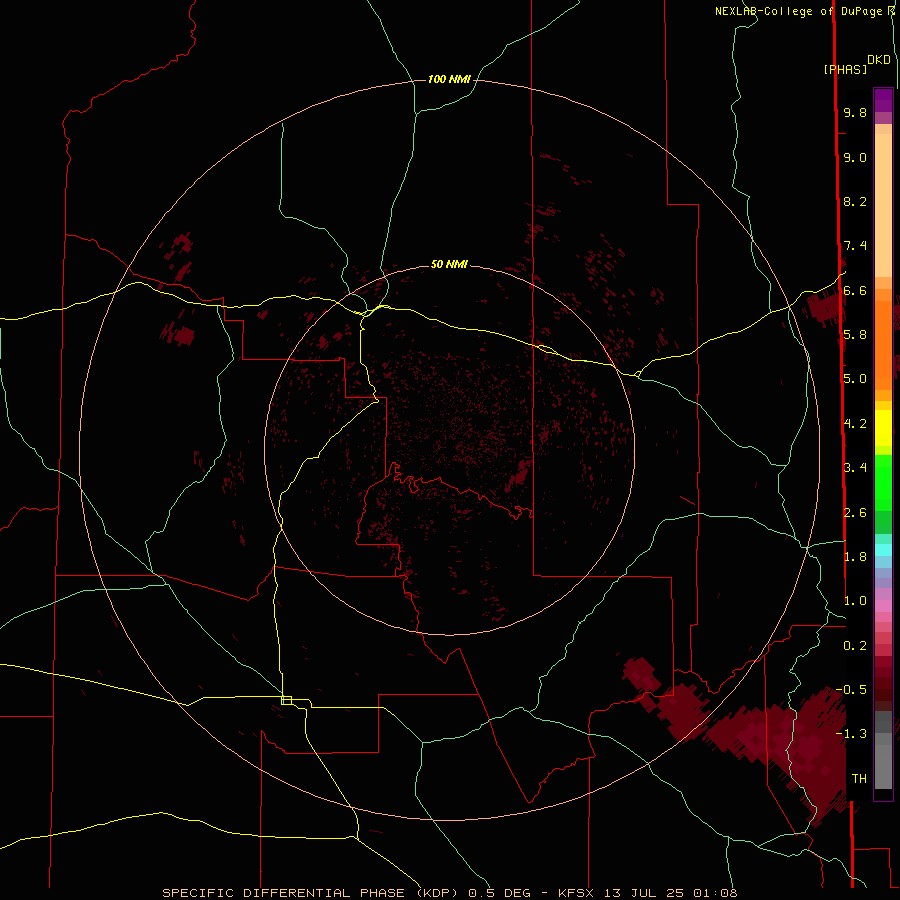The height and width of the screenshot is (900, 900).
Task: Click the 5.8 value on the scale
Action: point(855,335)
